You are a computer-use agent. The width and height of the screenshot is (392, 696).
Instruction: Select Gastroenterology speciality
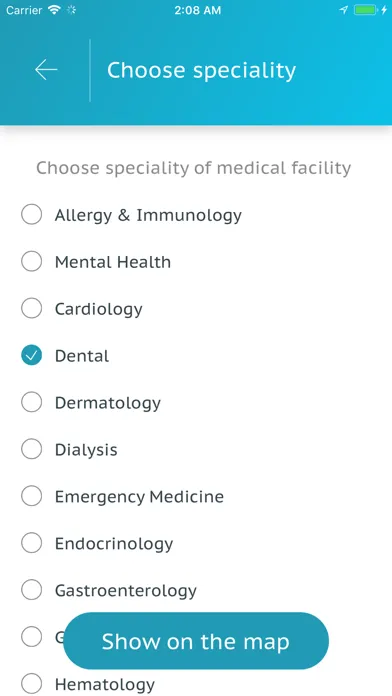[x=32, y=590]
